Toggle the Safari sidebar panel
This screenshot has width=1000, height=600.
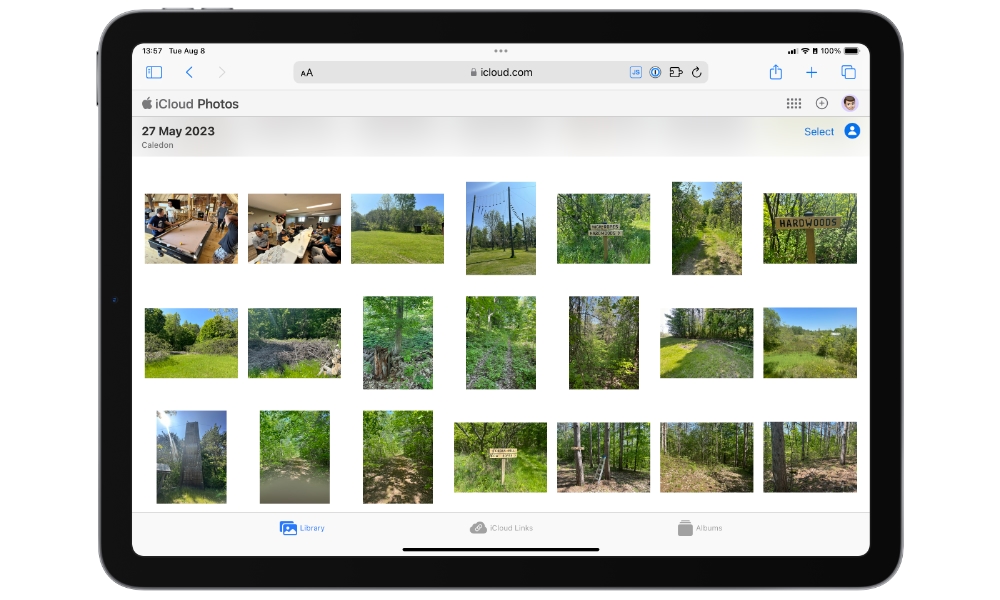154,72
